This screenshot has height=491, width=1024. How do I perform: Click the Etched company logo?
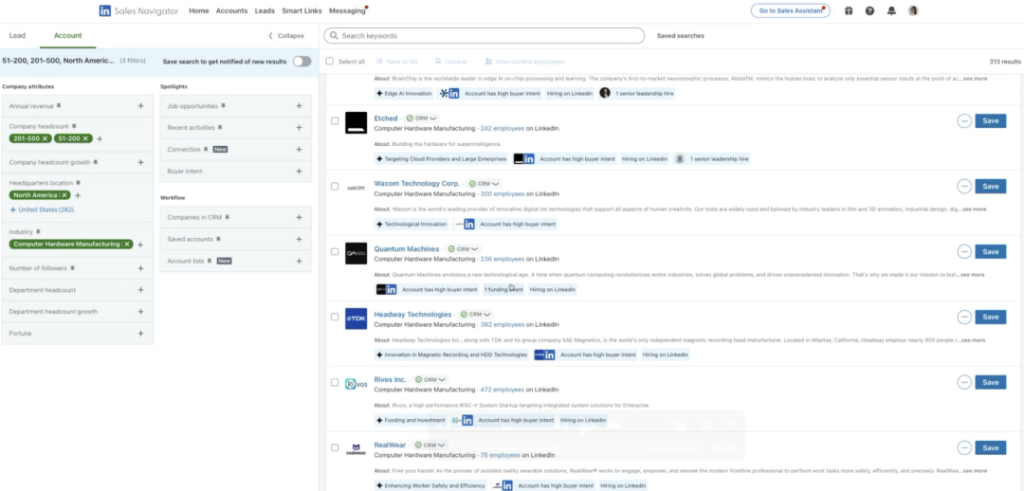point(356,123)
